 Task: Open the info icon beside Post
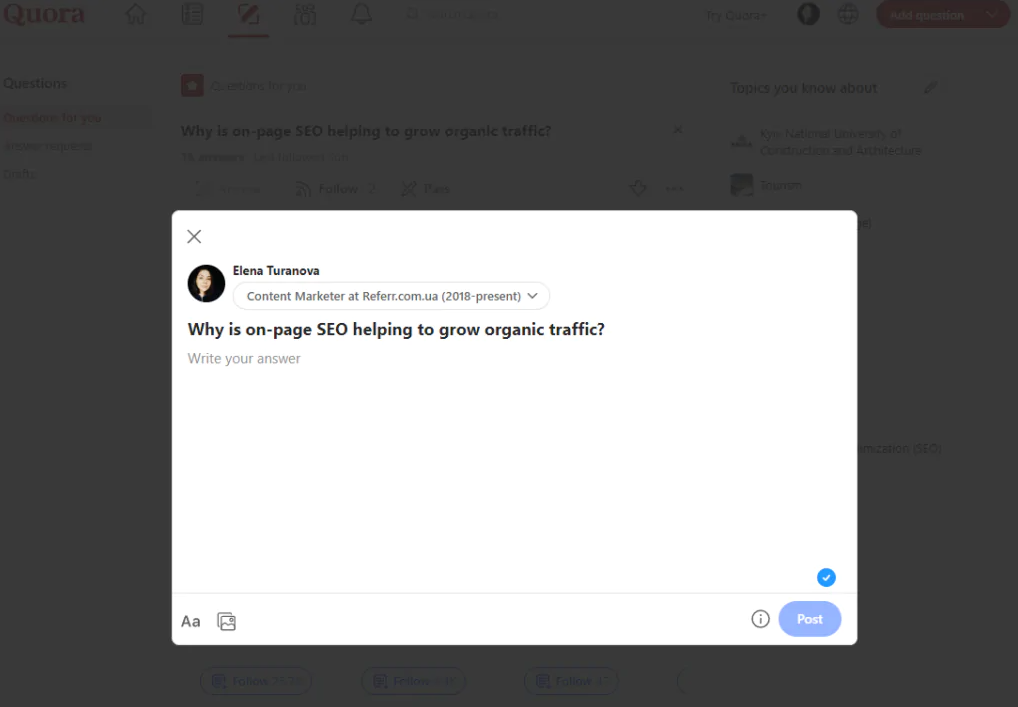[x=760, y=619]
